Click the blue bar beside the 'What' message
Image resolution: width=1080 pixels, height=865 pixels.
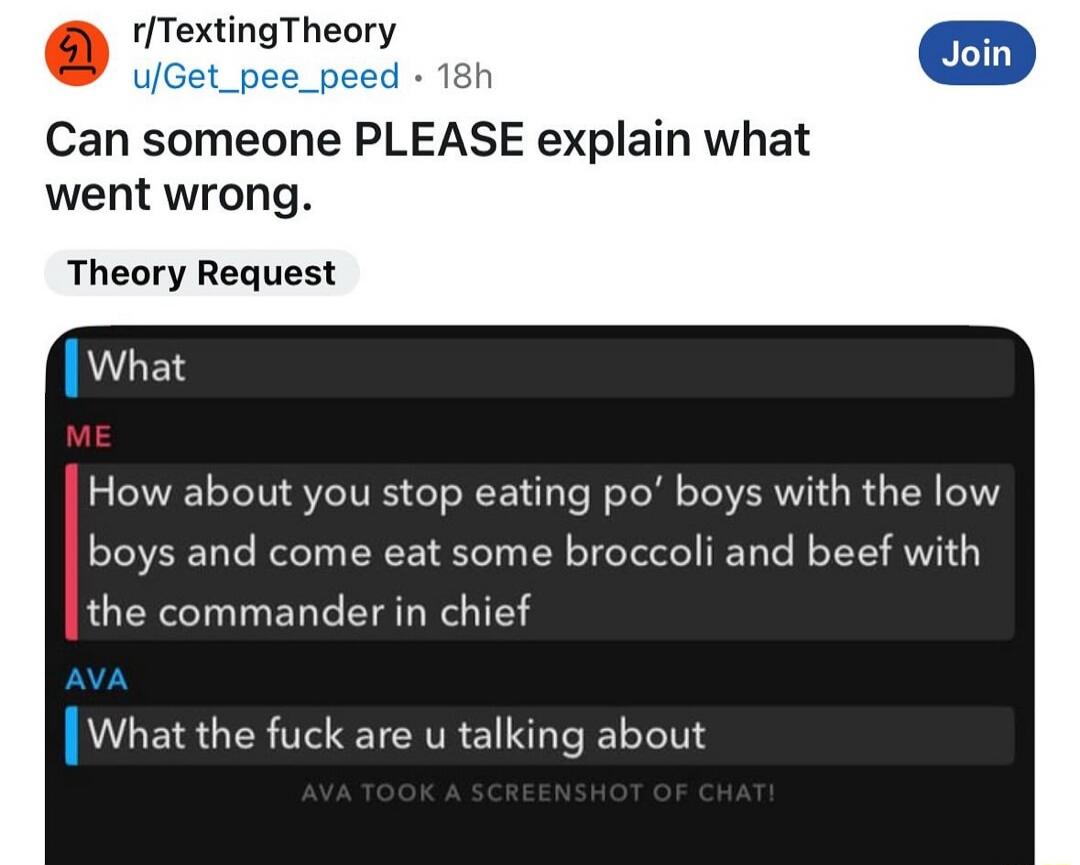click(72, 366)
